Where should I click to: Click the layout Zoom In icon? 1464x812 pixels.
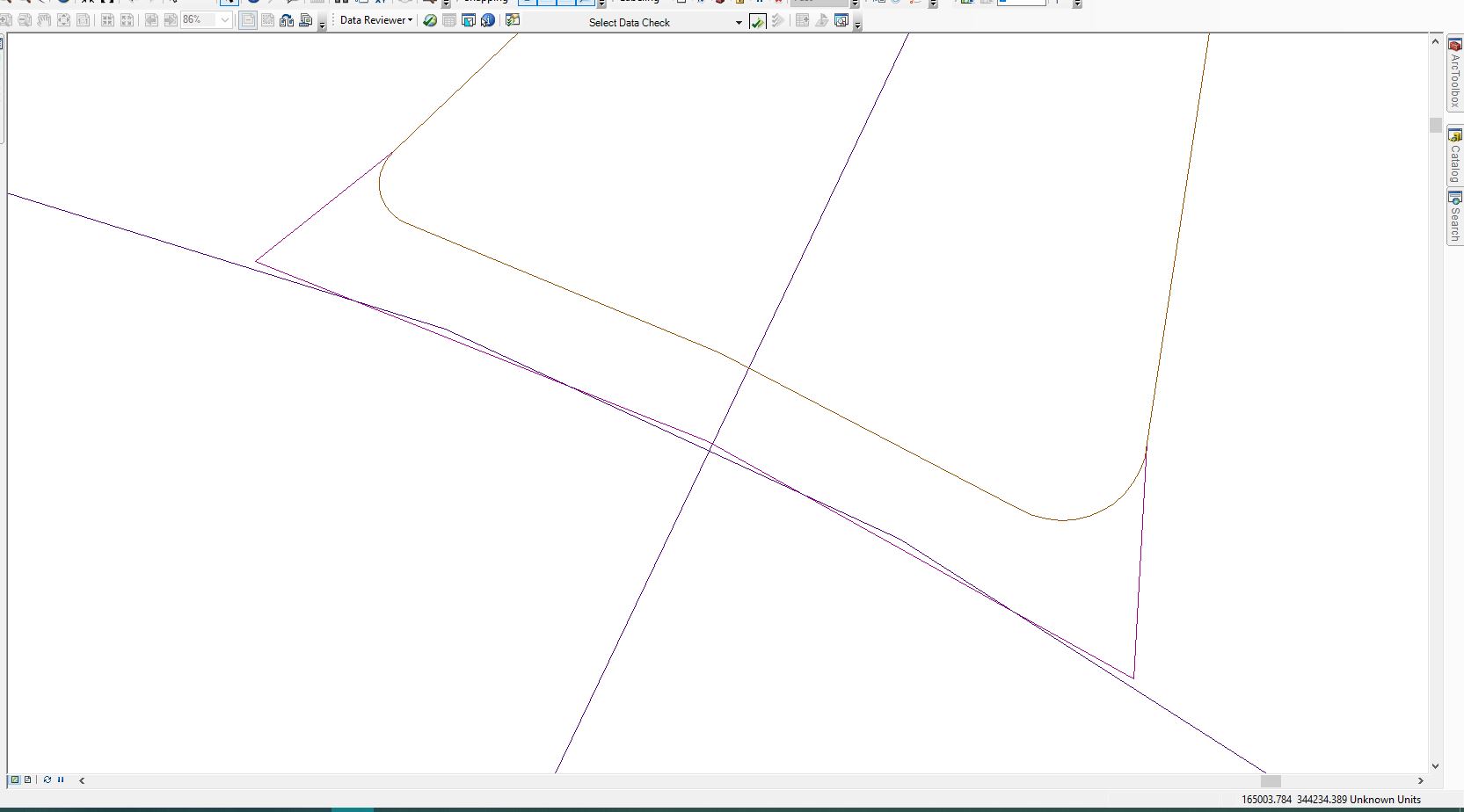coord(6,19)
